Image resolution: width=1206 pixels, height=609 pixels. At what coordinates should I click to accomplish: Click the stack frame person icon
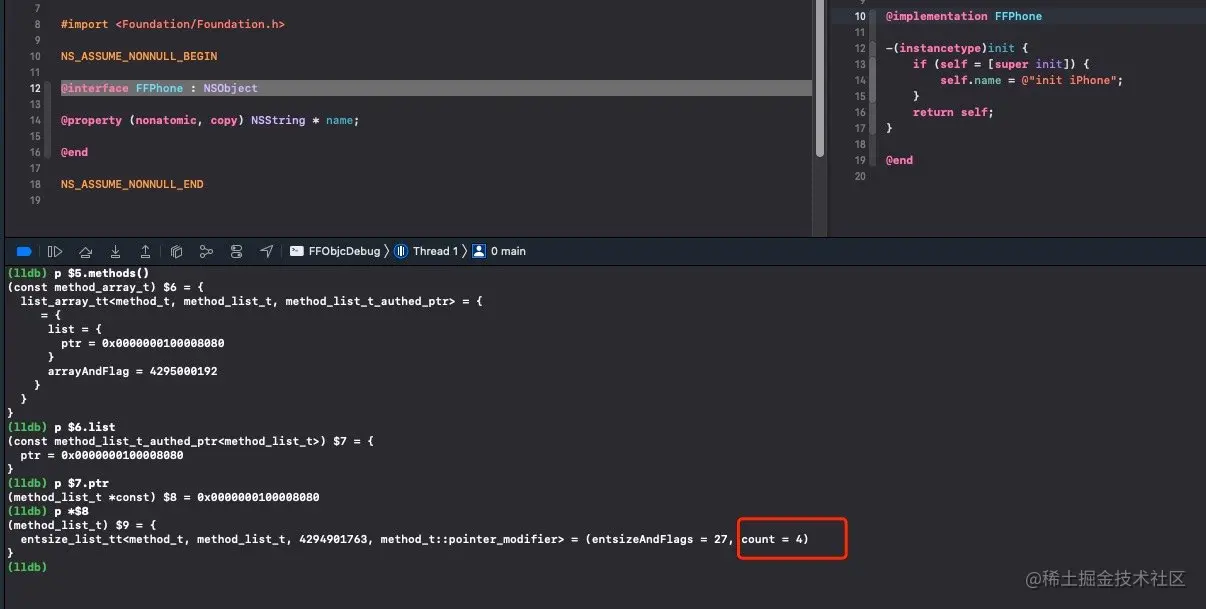pos(479,251)
